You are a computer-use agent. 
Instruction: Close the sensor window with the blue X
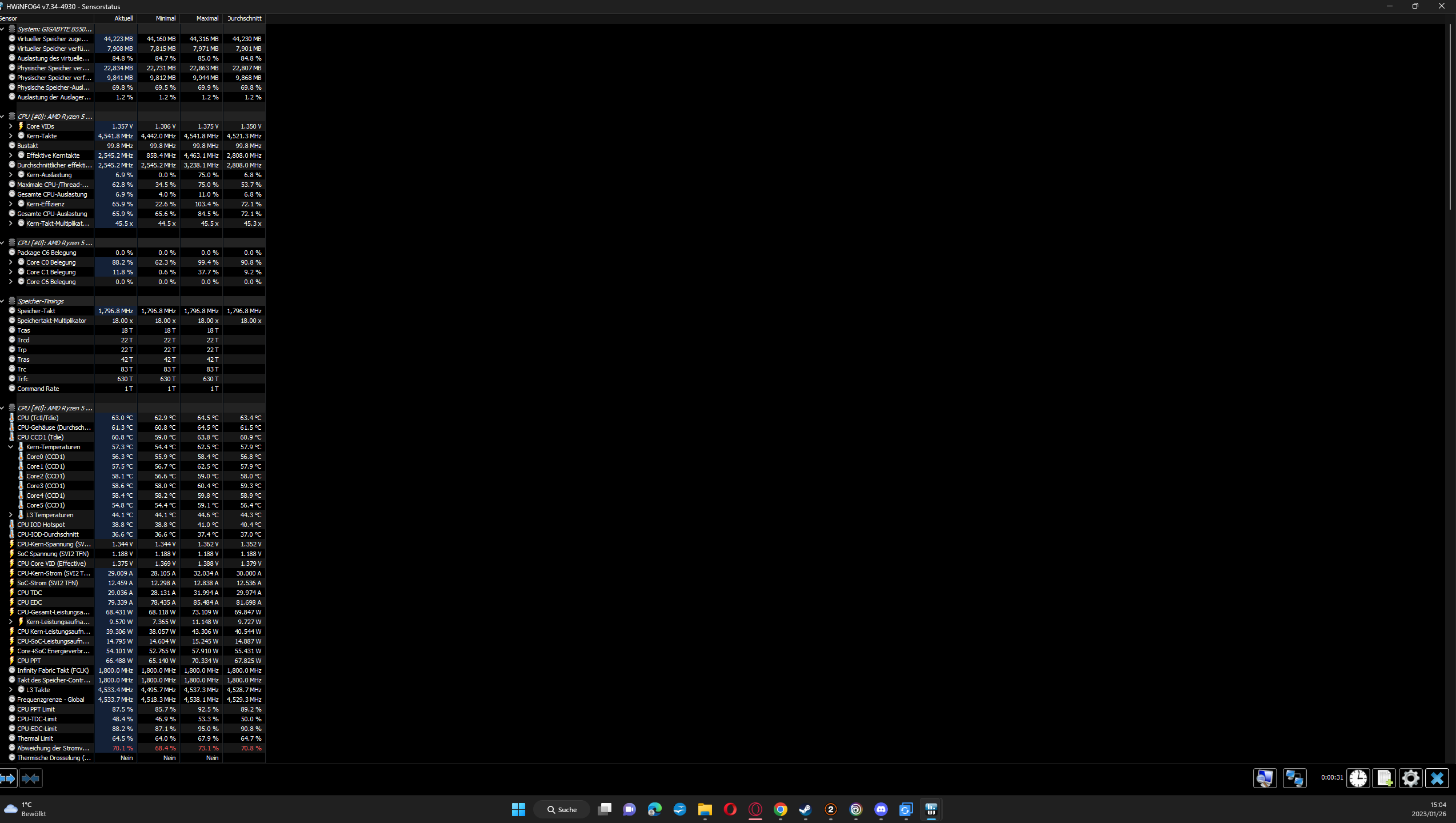pos(1437,778)
